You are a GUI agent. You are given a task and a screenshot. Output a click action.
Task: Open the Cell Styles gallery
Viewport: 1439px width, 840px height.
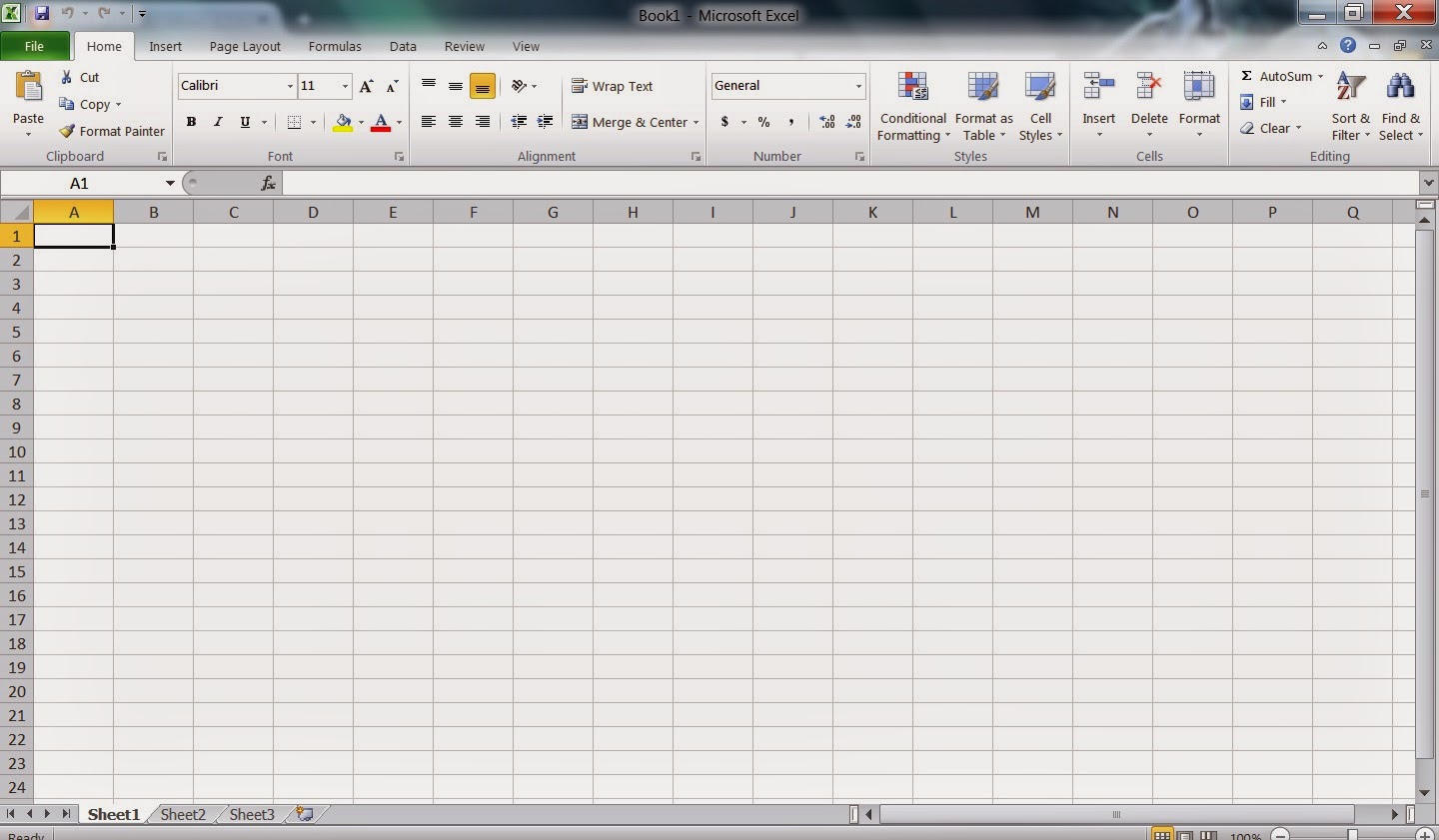point(1040,106)
